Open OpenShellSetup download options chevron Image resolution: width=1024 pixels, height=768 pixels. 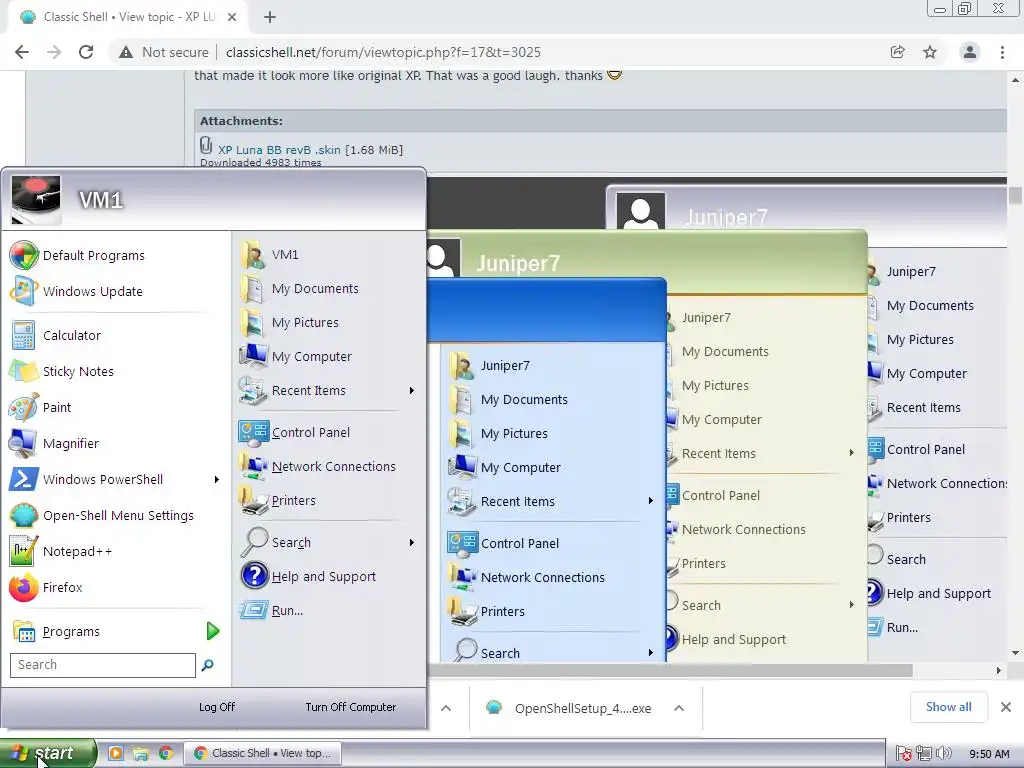pos(679,709)
